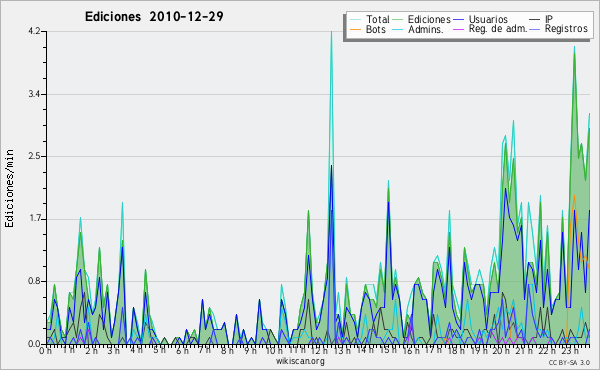Click the 2.5 y-axis value
This screenshot has width=600, height=370.
coord(34,156)
